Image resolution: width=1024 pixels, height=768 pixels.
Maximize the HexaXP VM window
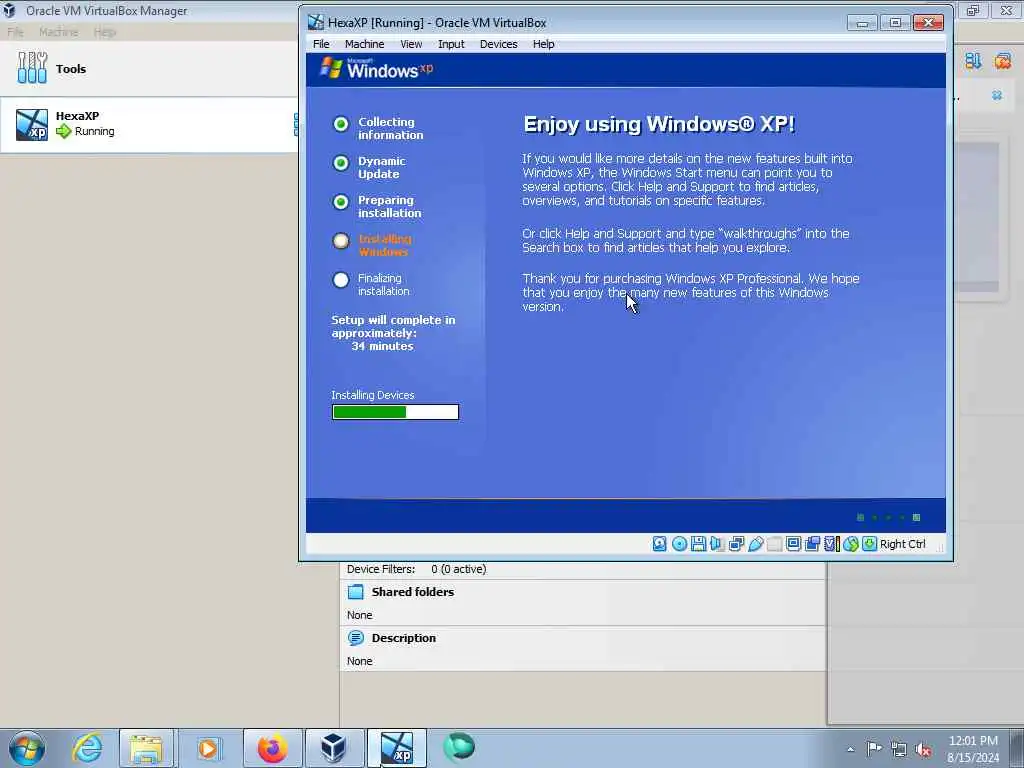(895, 23)
